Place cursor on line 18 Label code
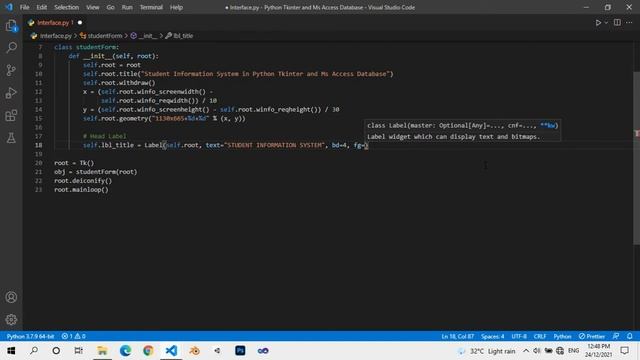Image resolution: width=640 pixels, height=360 pixels. 225,145
